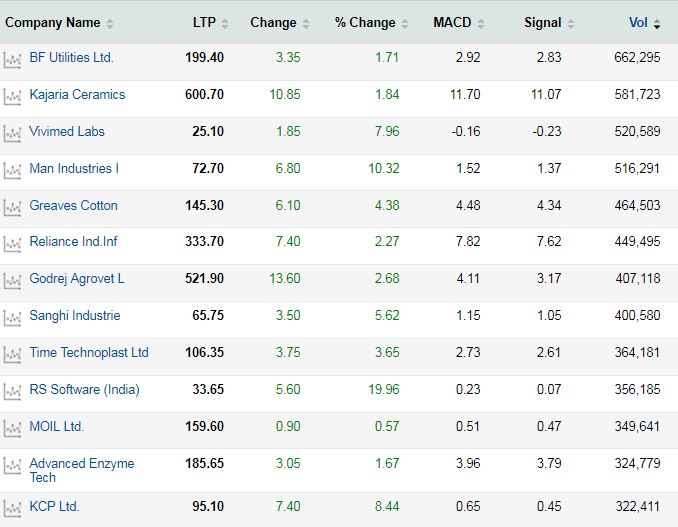Select Signal value 7.62
This screenshot has width=678, height=527.
pyautogui.click(x=549, y=242)
